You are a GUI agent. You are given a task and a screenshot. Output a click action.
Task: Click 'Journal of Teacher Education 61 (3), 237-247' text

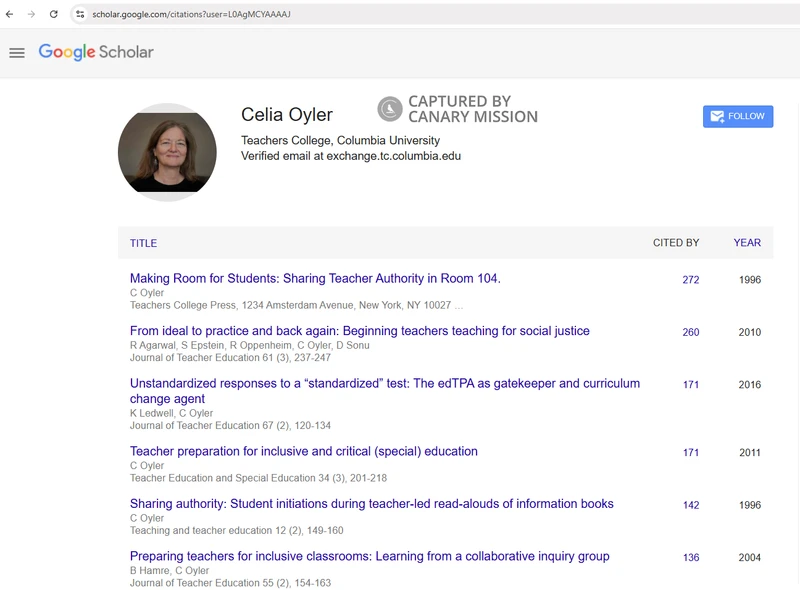coord(230,358)
